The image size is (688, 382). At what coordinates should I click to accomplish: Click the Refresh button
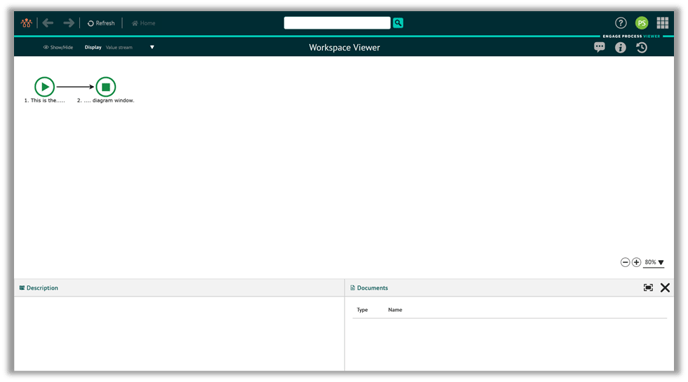101,23
